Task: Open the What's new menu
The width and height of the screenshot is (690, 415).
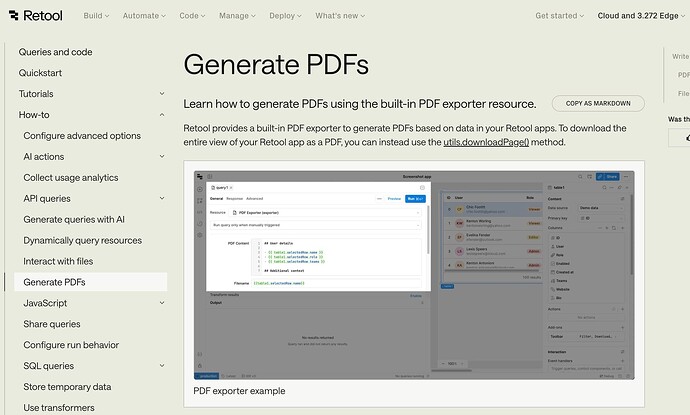Action: (340, 16)
